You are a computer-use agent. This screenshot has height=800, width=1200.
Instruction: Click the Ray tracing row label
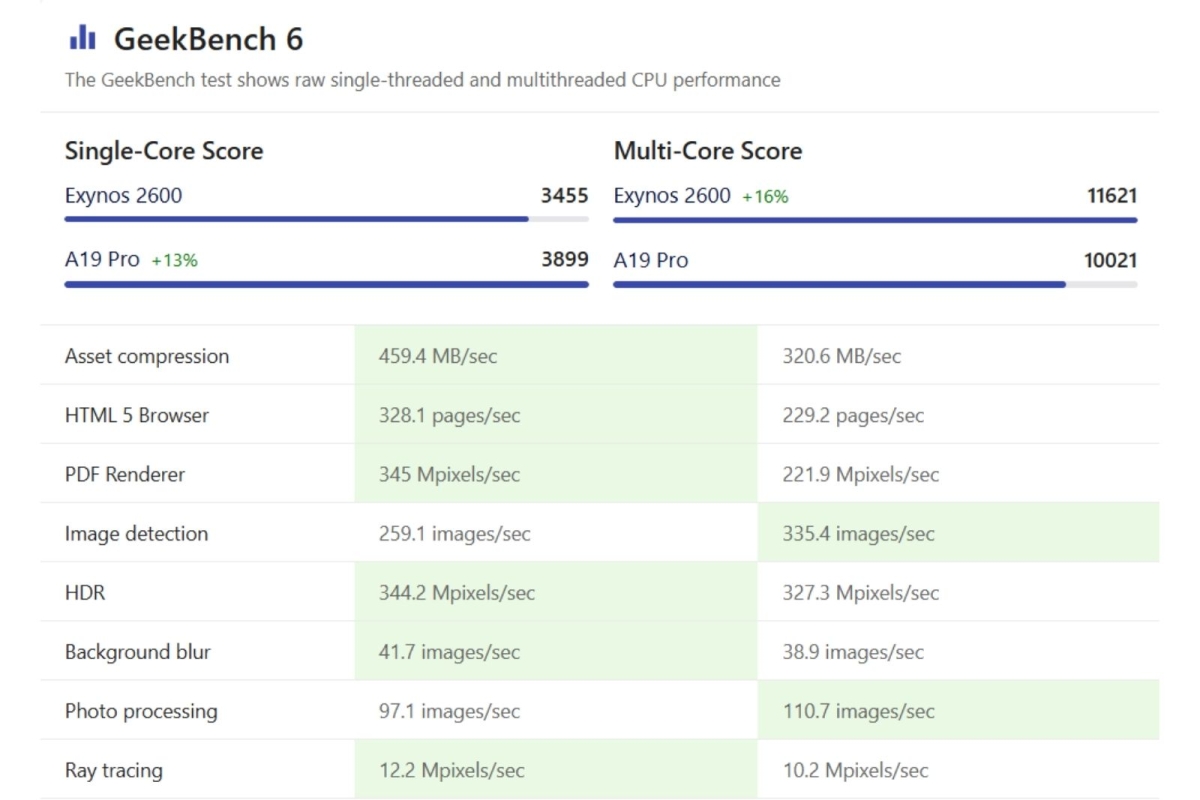[x=114, y=770]
